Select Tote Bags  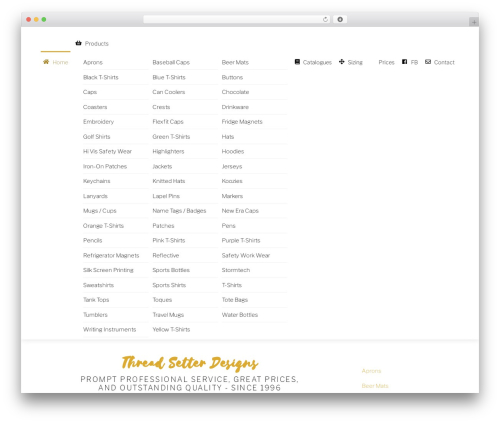[235, 300]
